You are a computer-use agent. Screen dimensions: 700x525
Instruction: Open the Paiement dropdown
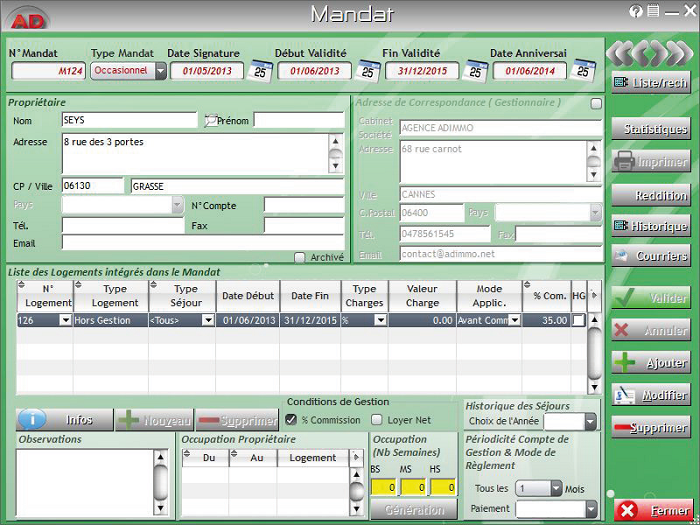[x=590, y=509]
